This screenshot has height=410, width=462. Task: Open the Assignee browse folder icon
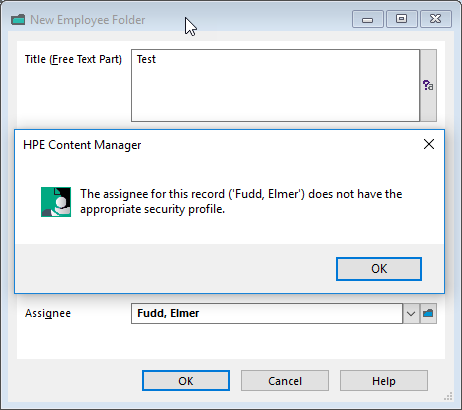point(428,313)
